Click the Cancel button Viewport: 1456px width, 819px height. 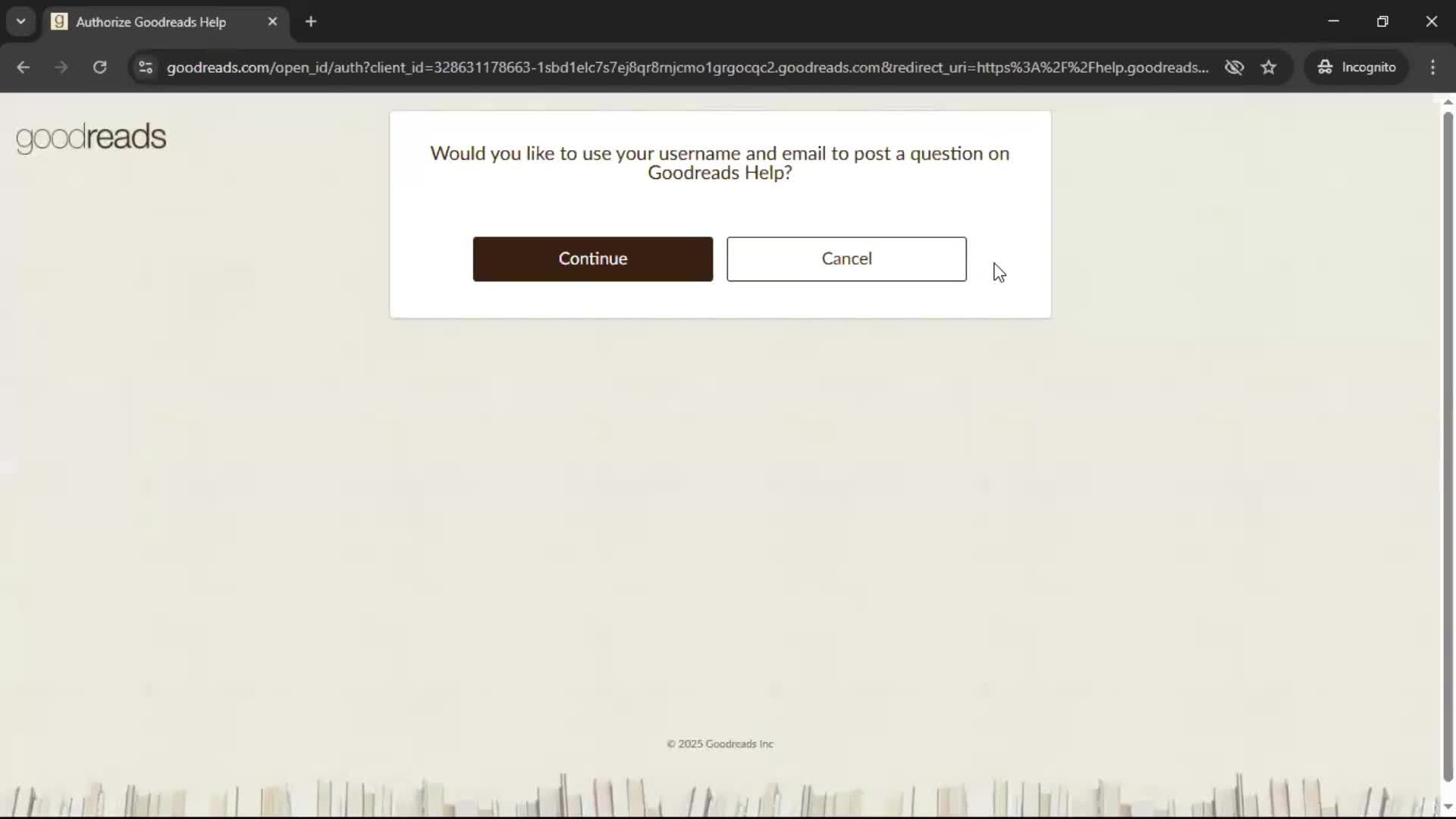(x=846, y=259)
